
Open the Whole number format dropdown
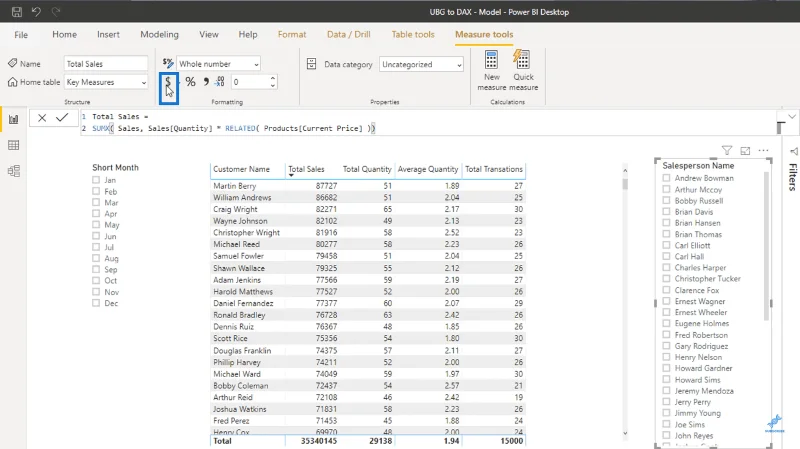pyautogui.click(x=218, y=64)
